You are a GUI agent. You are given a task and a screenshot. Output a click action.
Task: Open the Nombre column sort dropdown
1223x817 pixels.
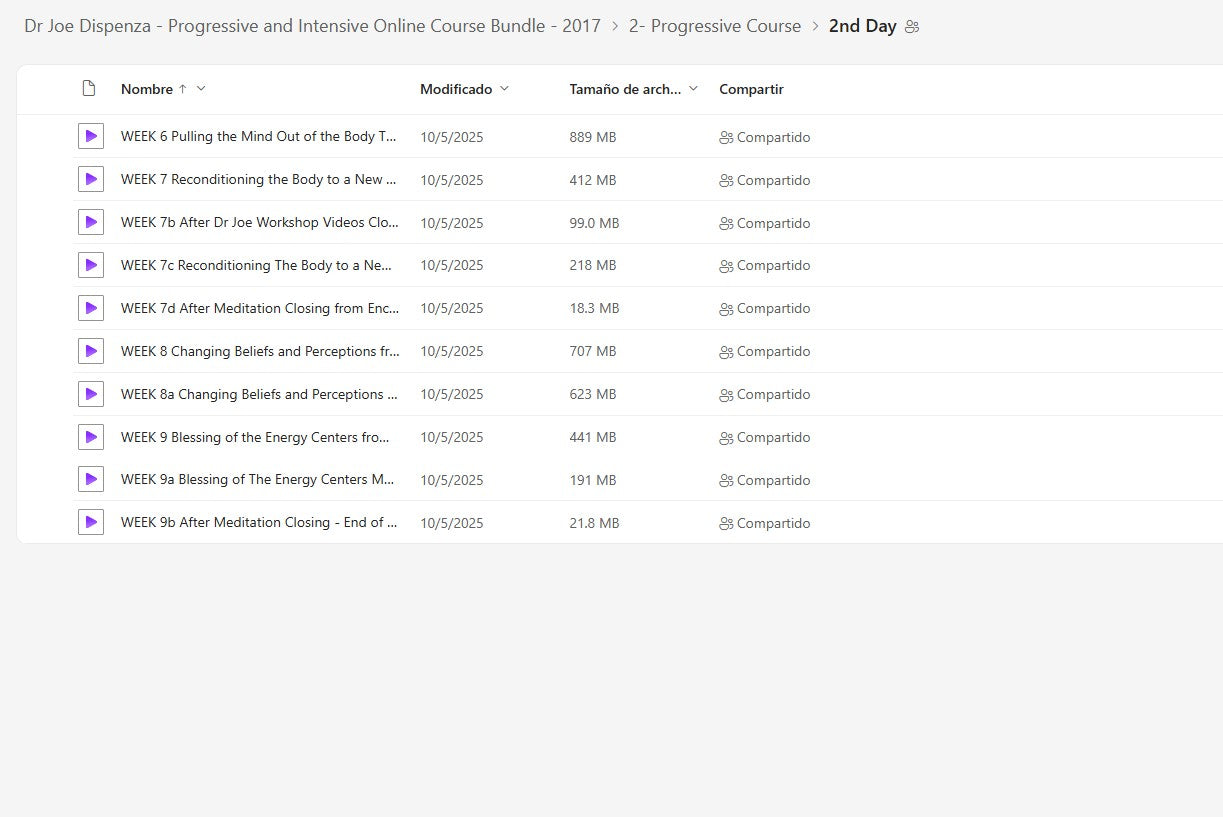point(201,89)
